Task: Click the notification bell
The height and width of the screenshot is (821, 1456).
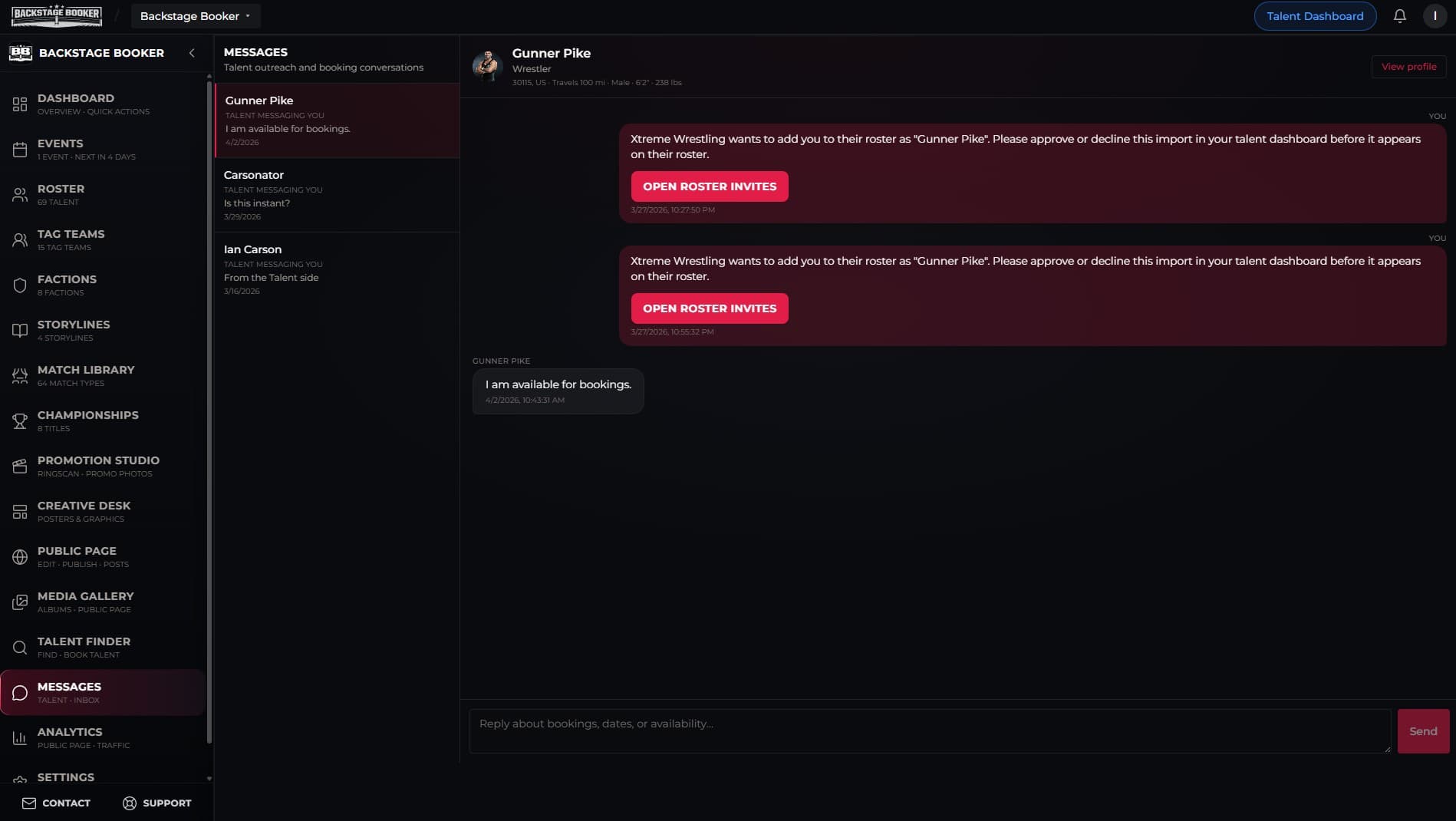Action: click(x=1399, y=15)
